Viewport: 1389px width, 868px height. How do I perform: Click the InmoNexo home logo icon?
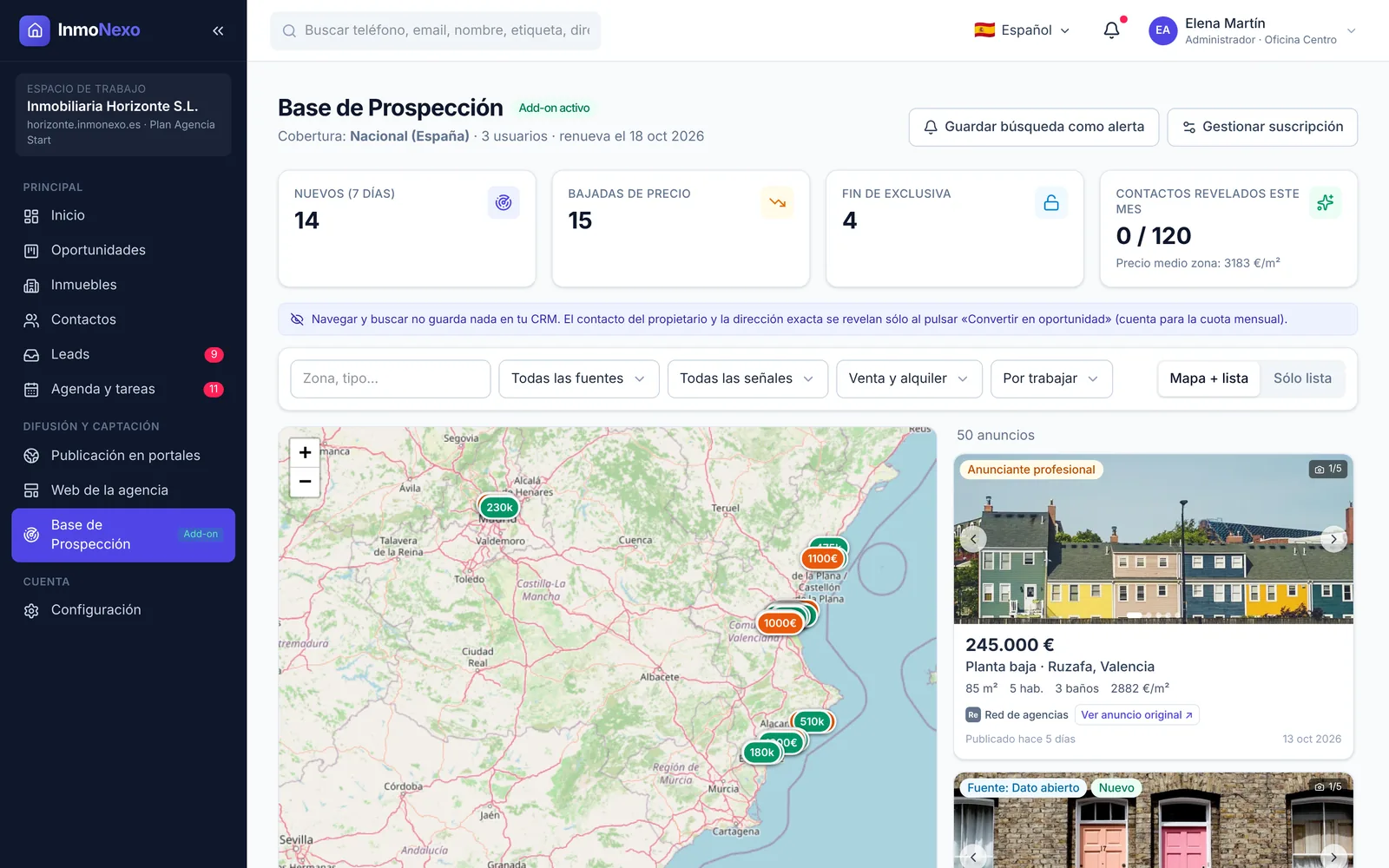(x=35, y=30)
